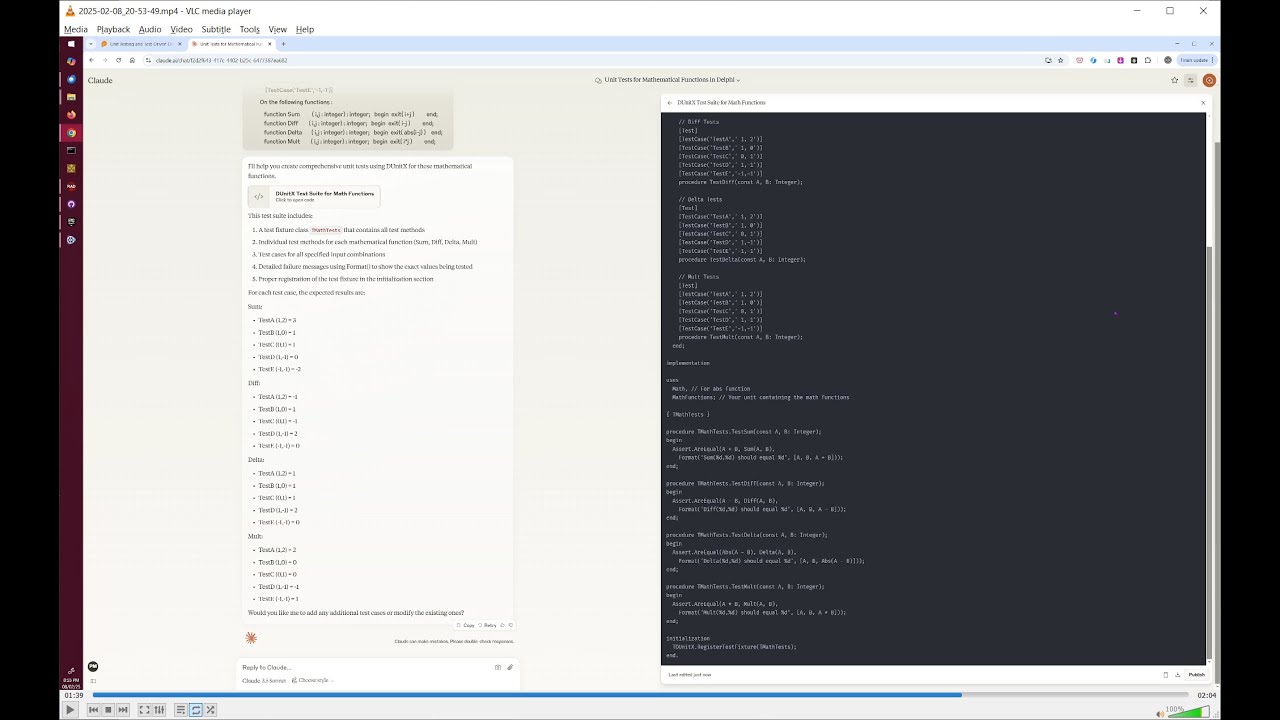Click the Reply to Claude input field
The image size is (1280, 720).
point(365,667)
